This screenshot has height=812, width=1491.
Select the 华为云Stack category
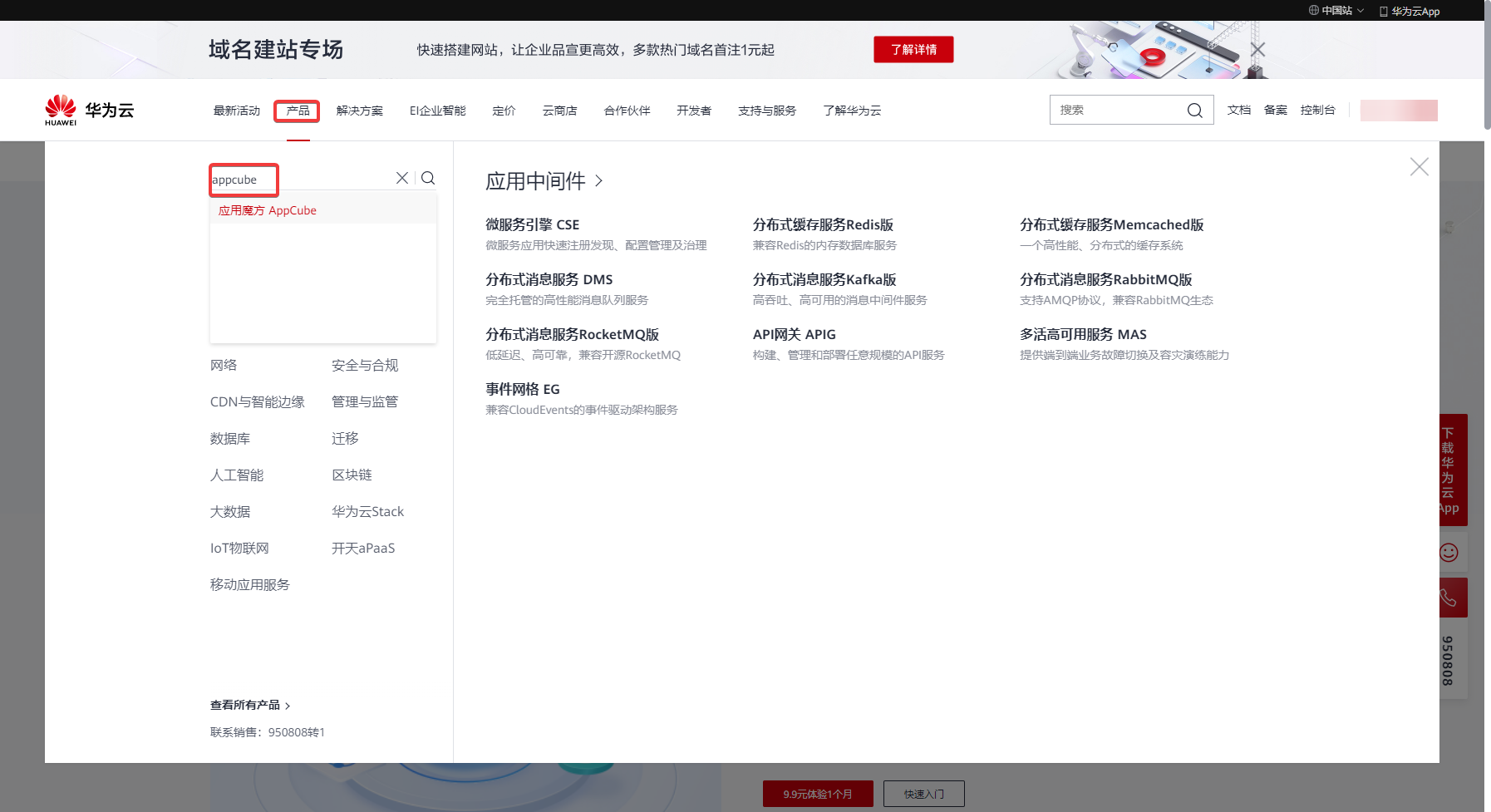[x=367, y=511]
